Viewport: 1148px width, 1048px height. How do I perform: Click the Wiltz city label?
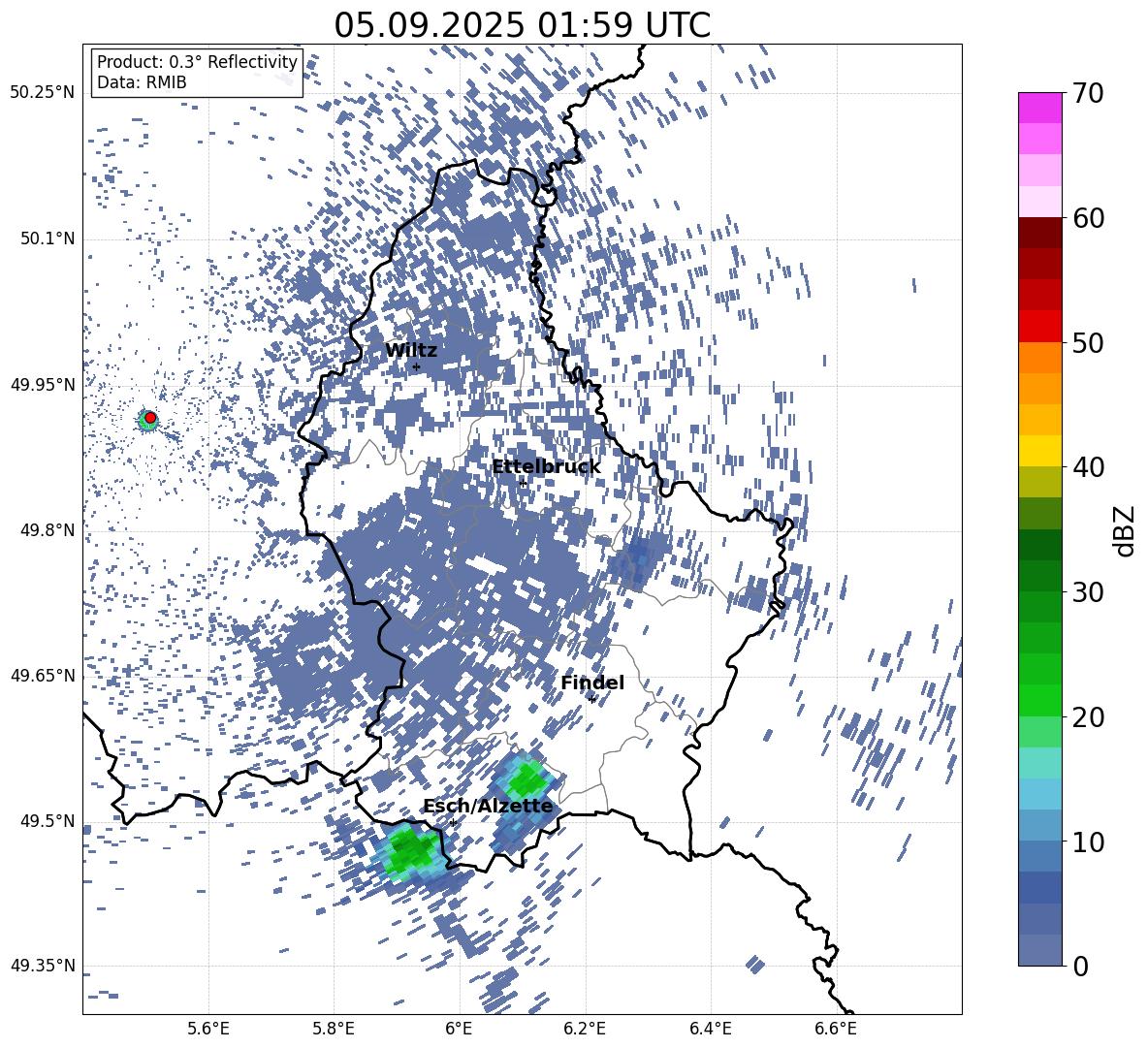[x=411, y=351]
